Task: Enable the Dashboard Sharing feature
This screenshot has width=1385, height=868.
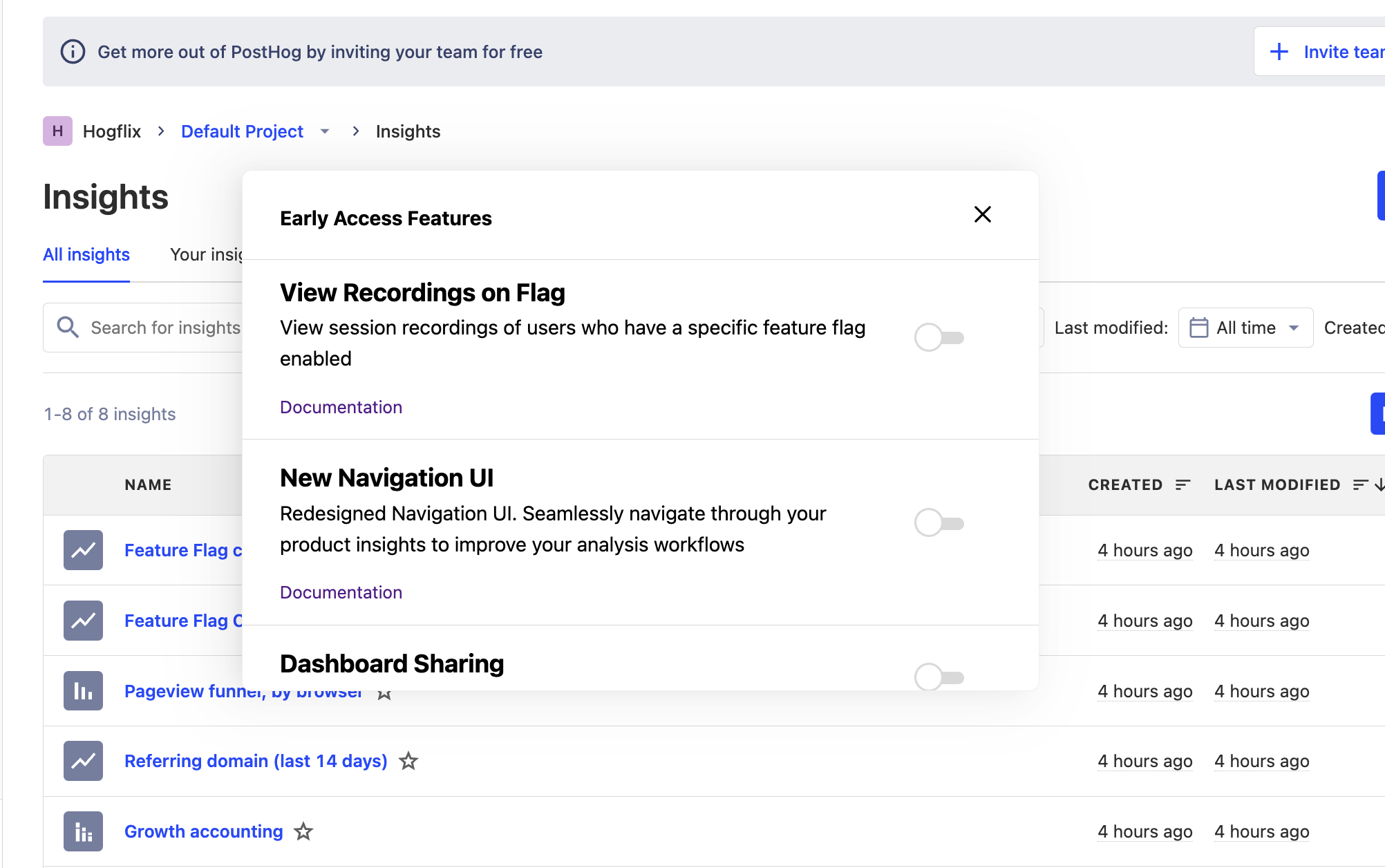Action: (939, 677)
